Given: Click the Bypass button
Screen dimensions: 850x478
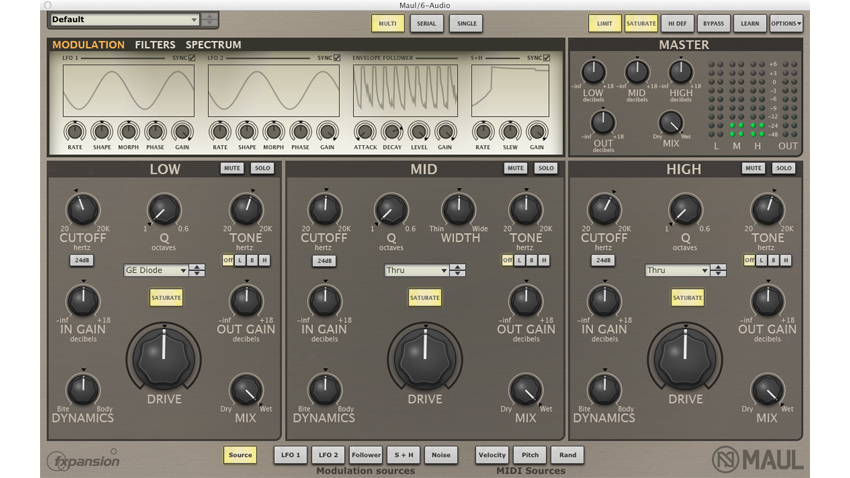Looking at the screenshot, I should pyautogui.click(x=713, y=23).
